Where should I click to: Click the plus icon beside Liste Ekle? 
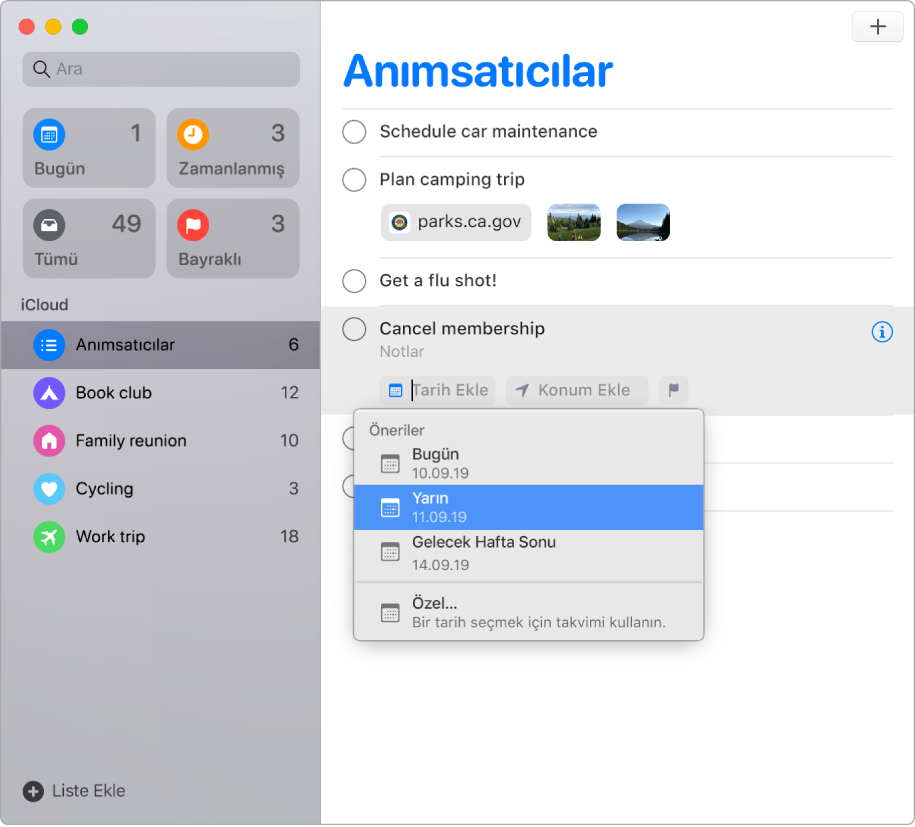click(x=33, y=791)
